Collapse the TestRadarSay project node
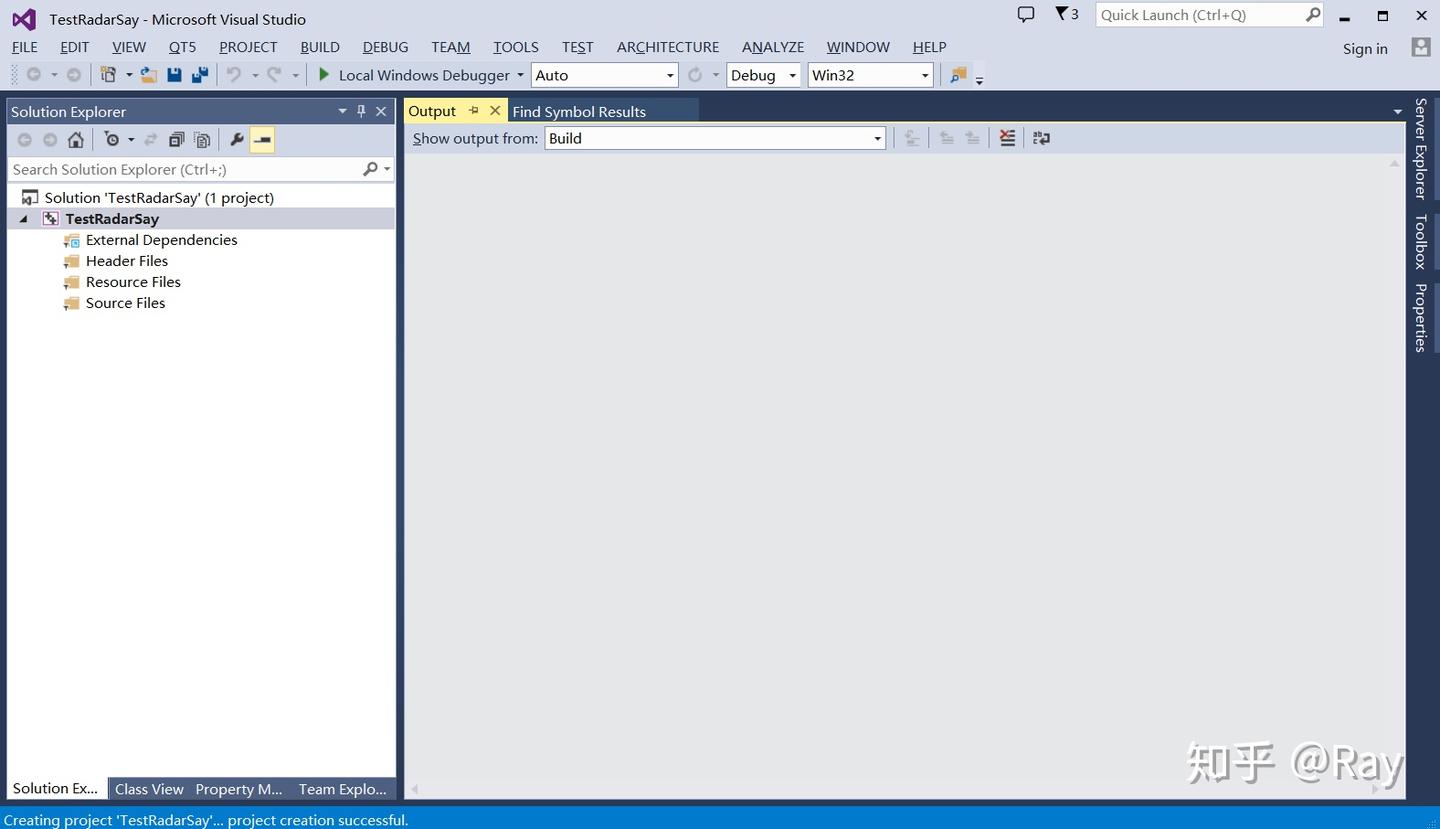The width and height of the screenshot is (1440, 829). coord(23,218)
